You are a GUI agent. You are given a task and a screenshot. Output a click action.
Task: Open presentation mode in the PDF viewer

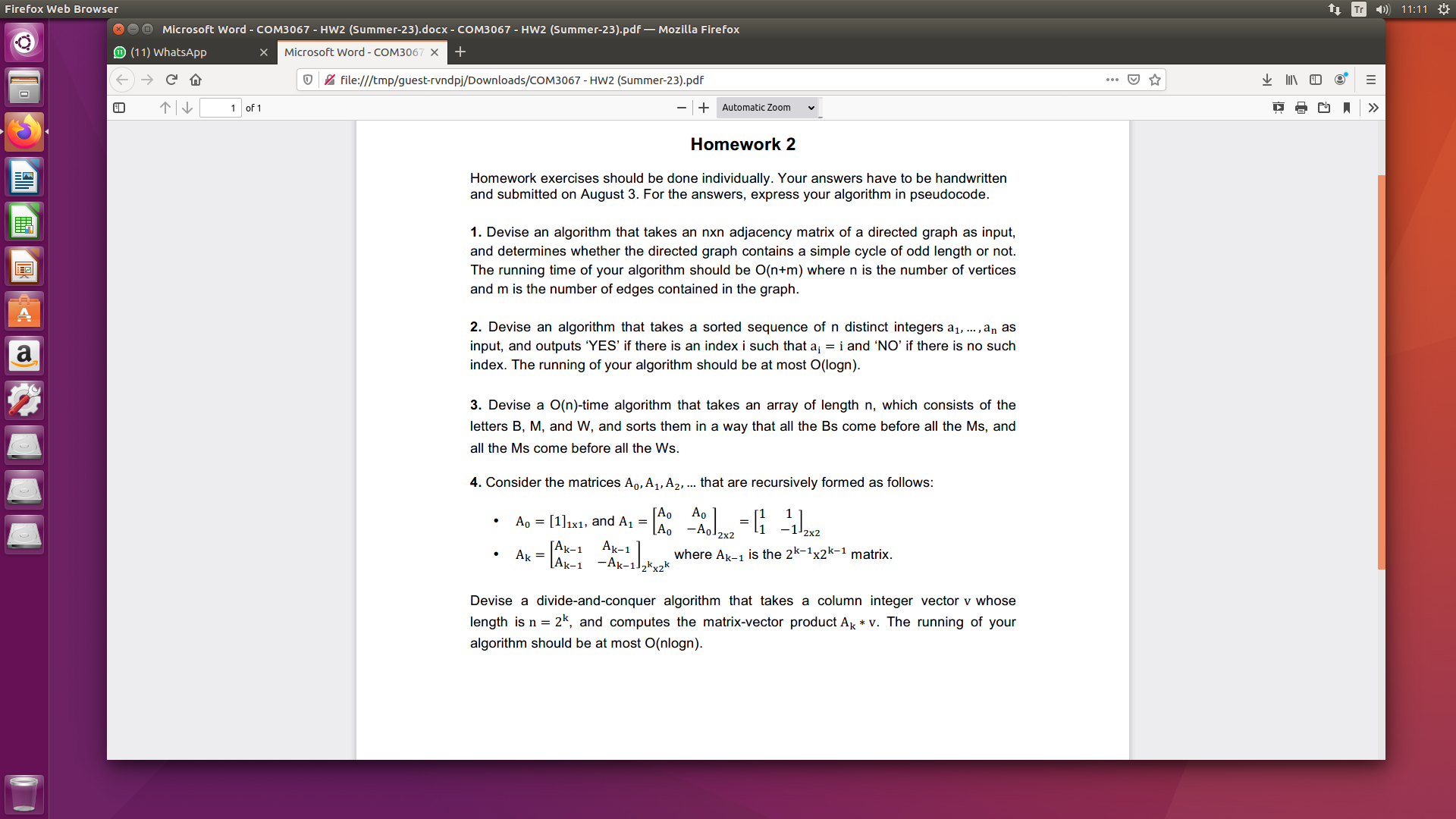pyautogui.click(x=1278, y=108)
